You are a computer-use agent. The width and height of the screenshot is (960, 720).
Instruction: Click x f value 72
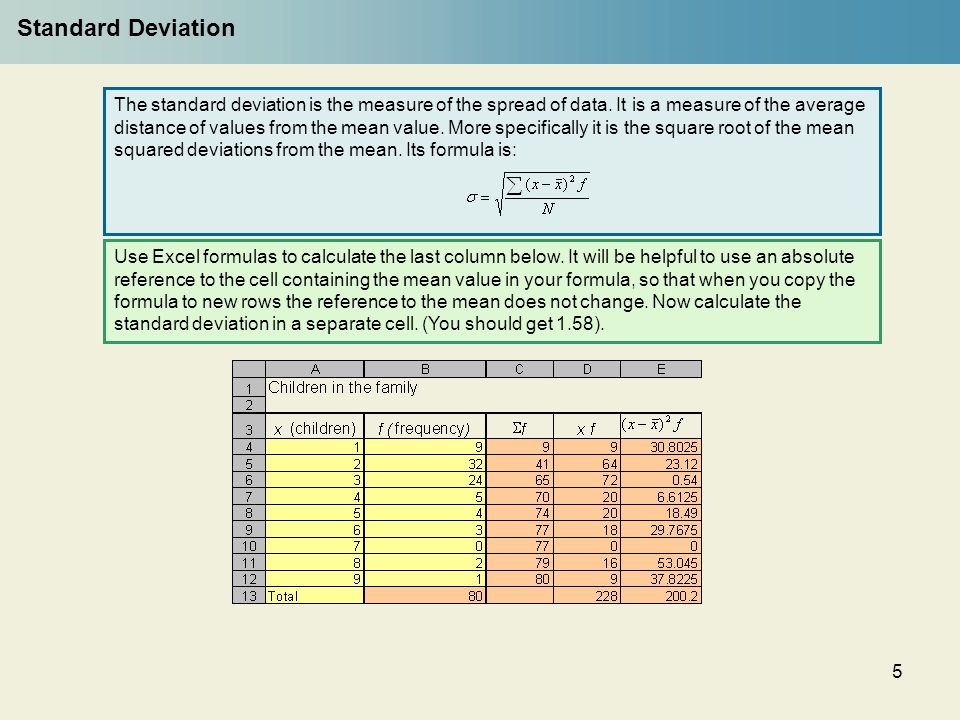[587, 480]
